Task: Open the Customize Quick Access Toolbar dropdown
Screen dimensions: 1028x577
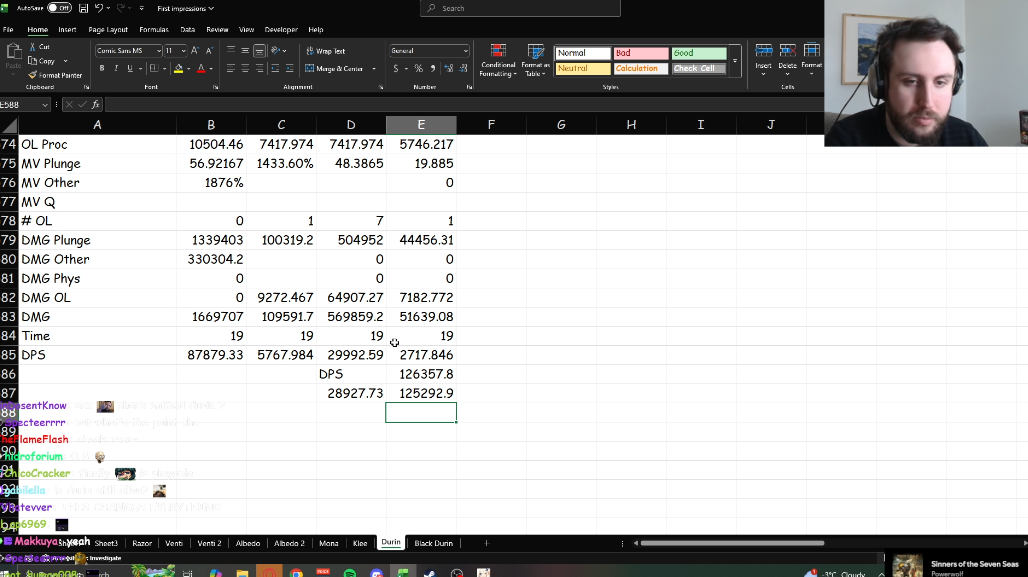Action: 142,9
